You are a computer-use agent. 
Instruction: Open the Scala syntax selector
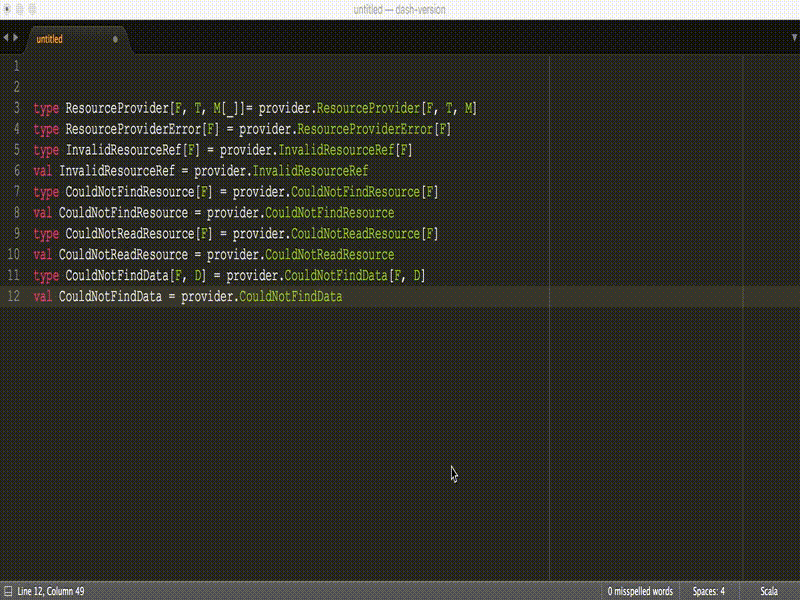tap(769, 591)
